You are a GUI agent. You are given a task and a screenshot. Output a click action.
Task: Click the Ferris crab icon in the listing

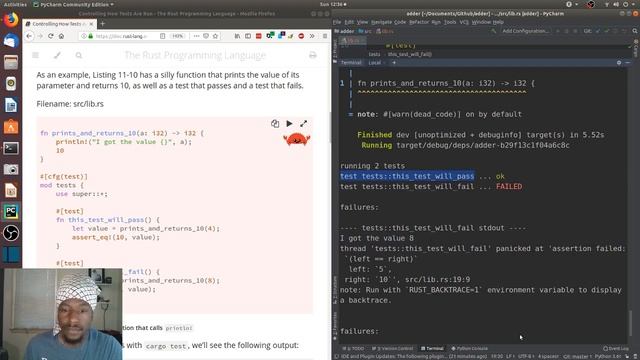297,140
